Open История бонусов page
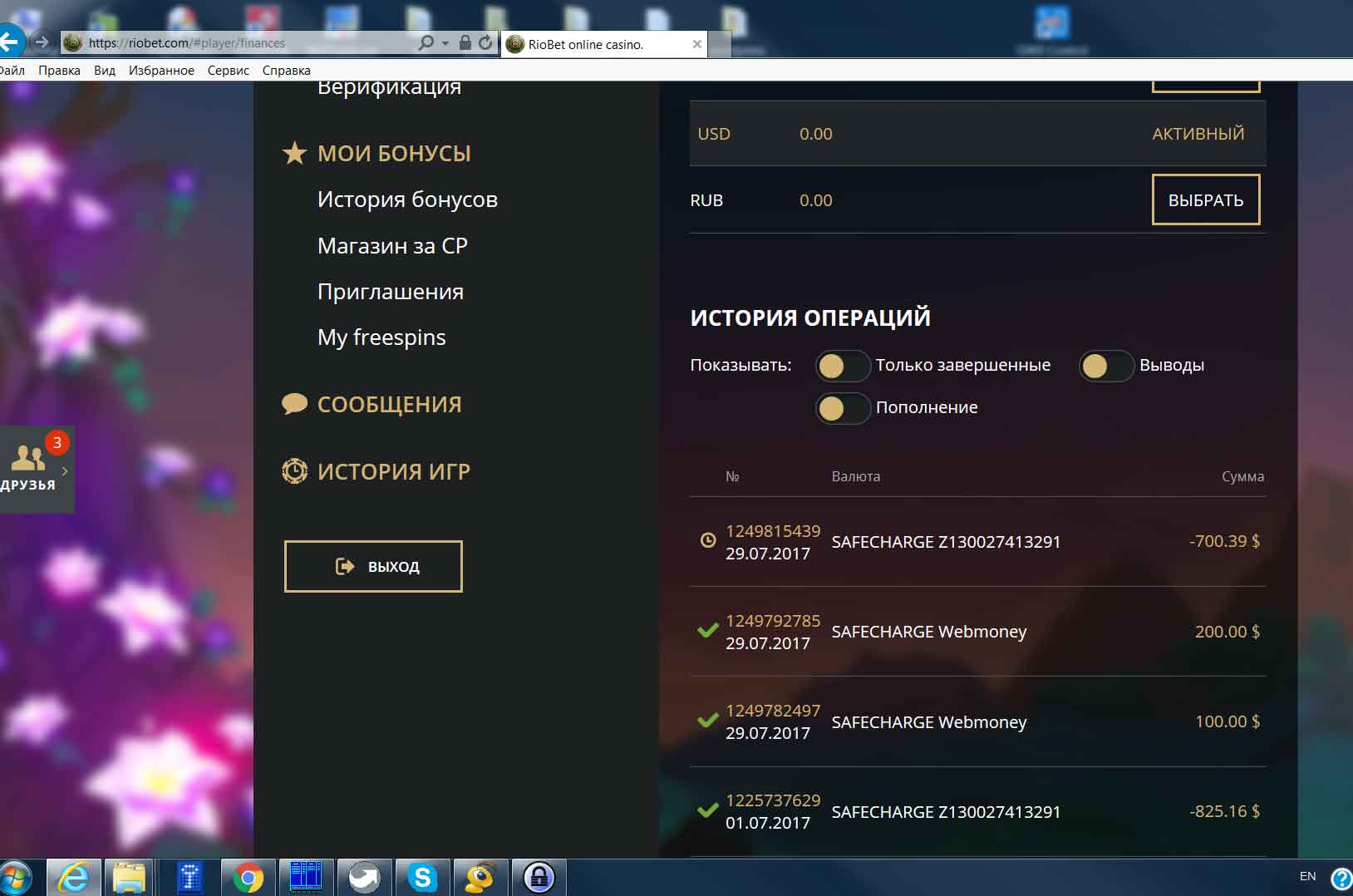This screenshot has width=1353, height=896. [407, 199]
